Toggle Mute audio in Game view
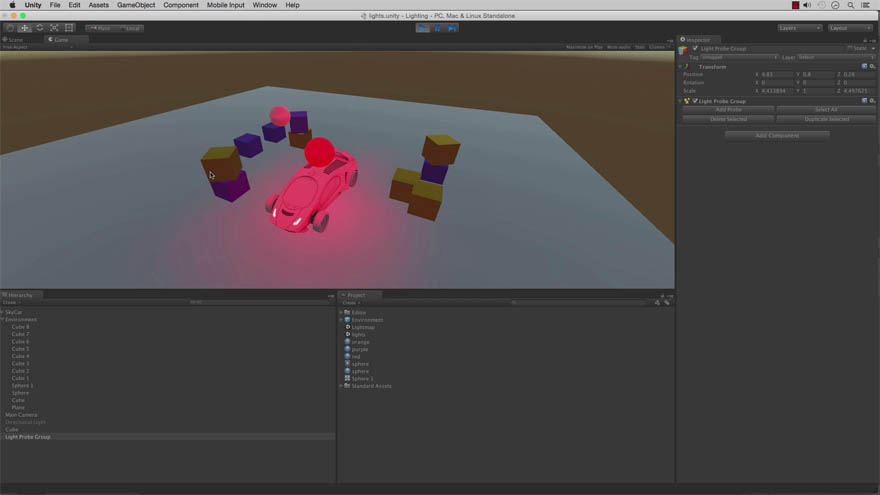This screenshot has width=880, height=495. 618,47
